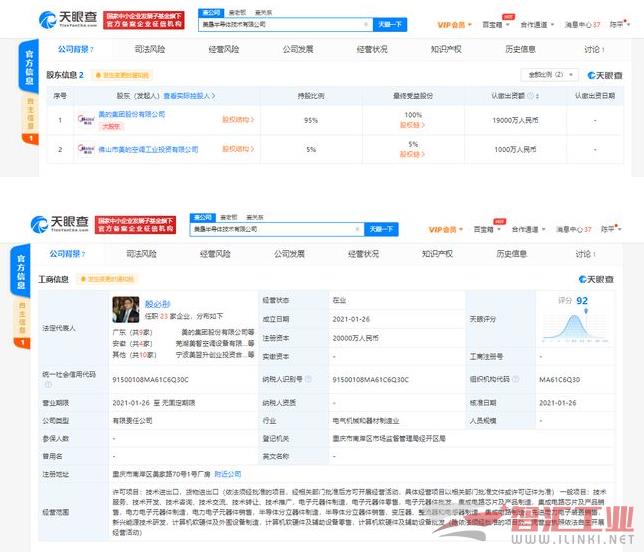This screenshot has width=644, height=554.
Task: Open shareholder 佛山市美的空调工业投资有限公司
Action: click(x=148, y=149)
